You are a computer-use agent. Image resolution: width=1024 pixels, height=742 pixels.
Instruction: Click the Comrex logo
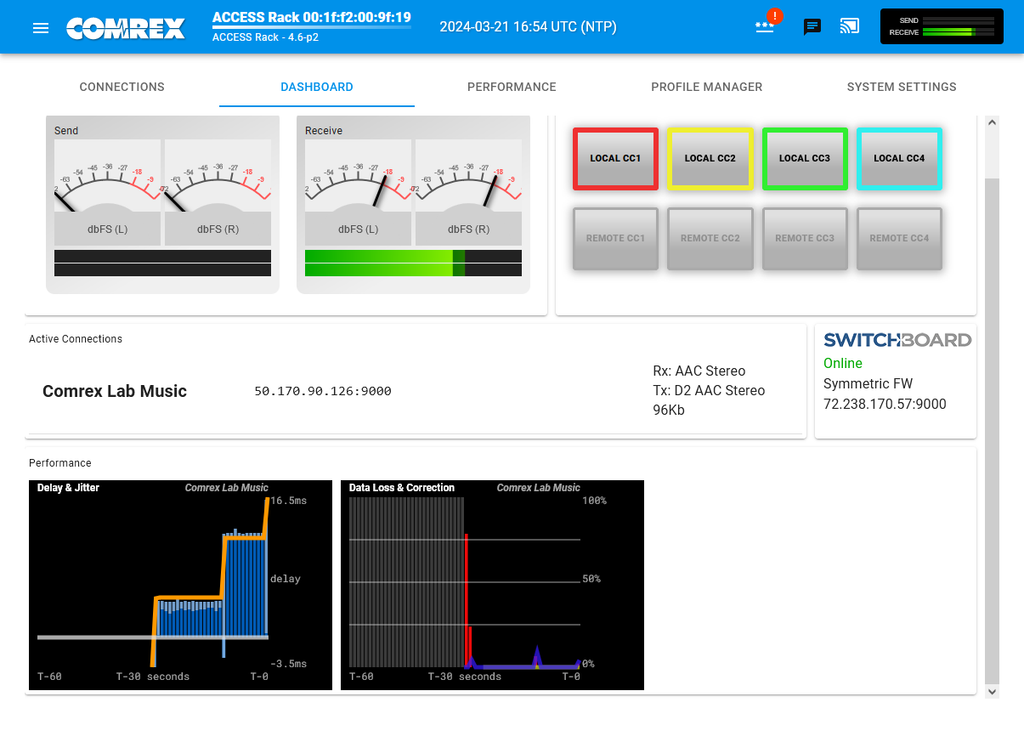pyautogui.click(x=125, y=28)
